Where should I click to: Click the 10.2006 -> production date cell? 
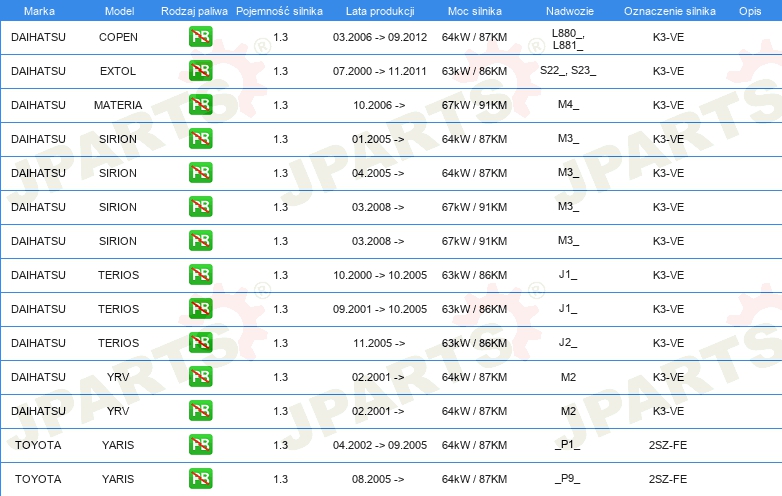[379, 105]
